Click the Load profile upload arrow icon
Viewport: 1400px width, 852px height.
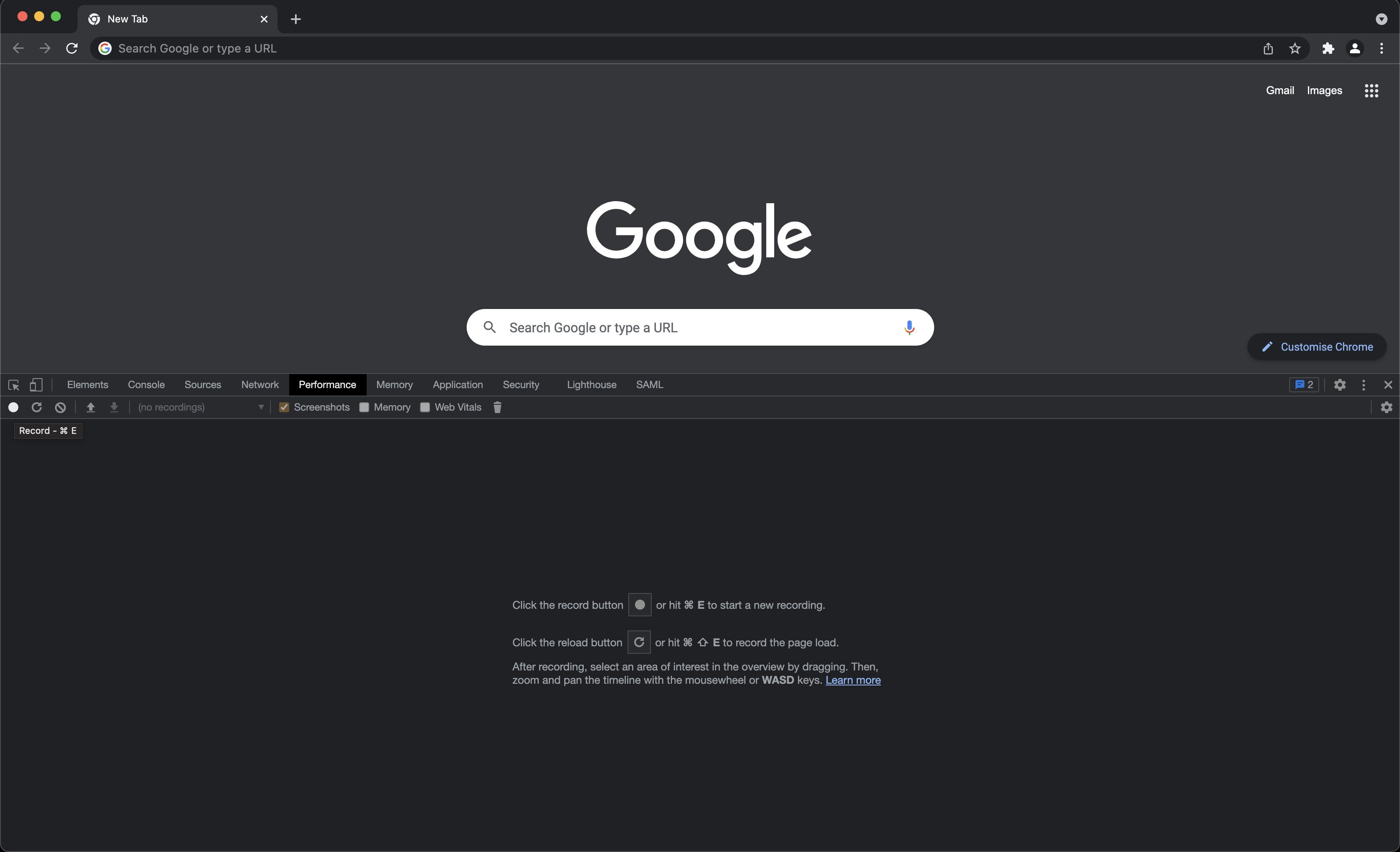[x=90, y=407]
